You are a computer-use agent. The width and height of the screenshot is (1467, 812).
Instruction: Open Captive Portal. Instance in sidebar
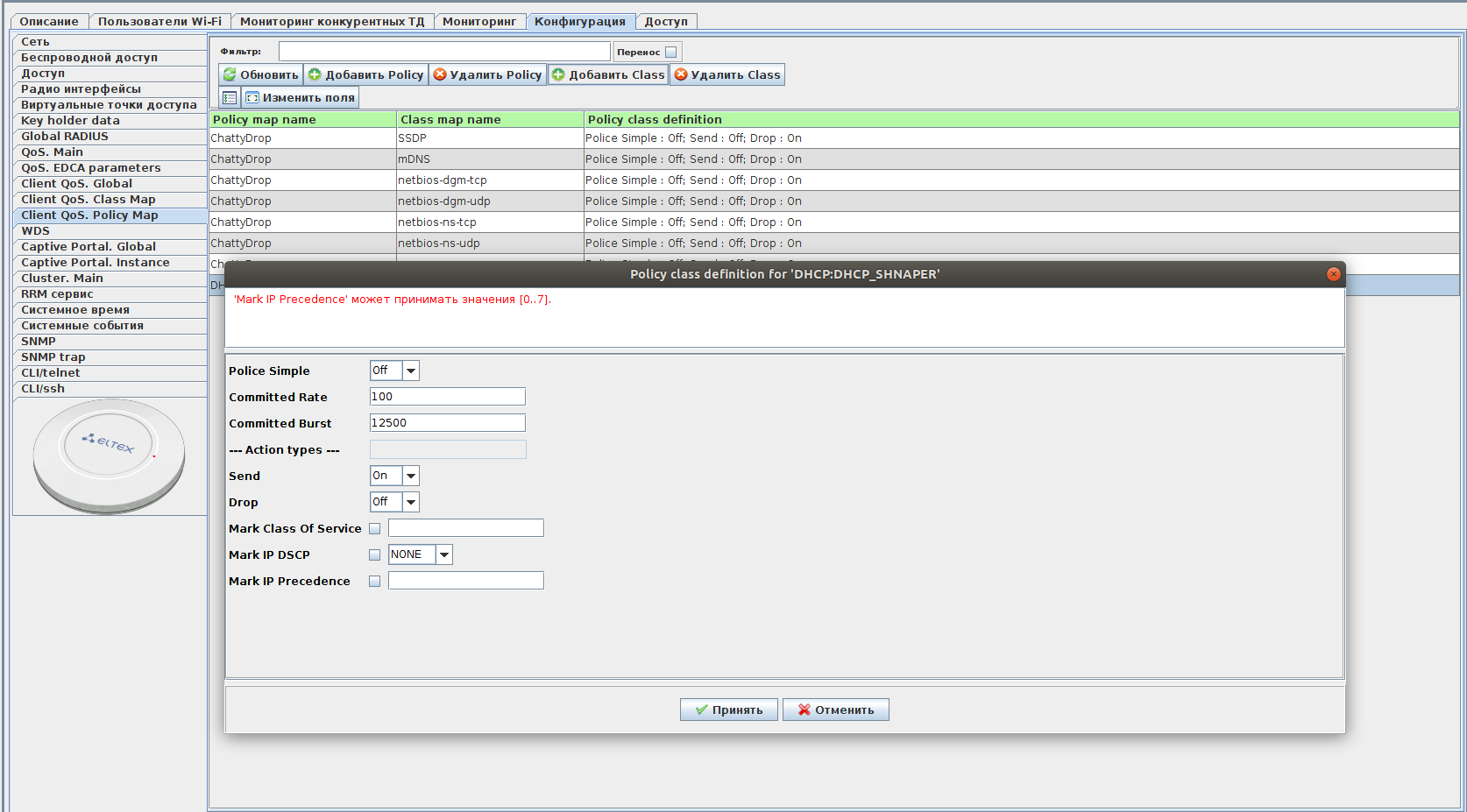(x=110, y=263)
